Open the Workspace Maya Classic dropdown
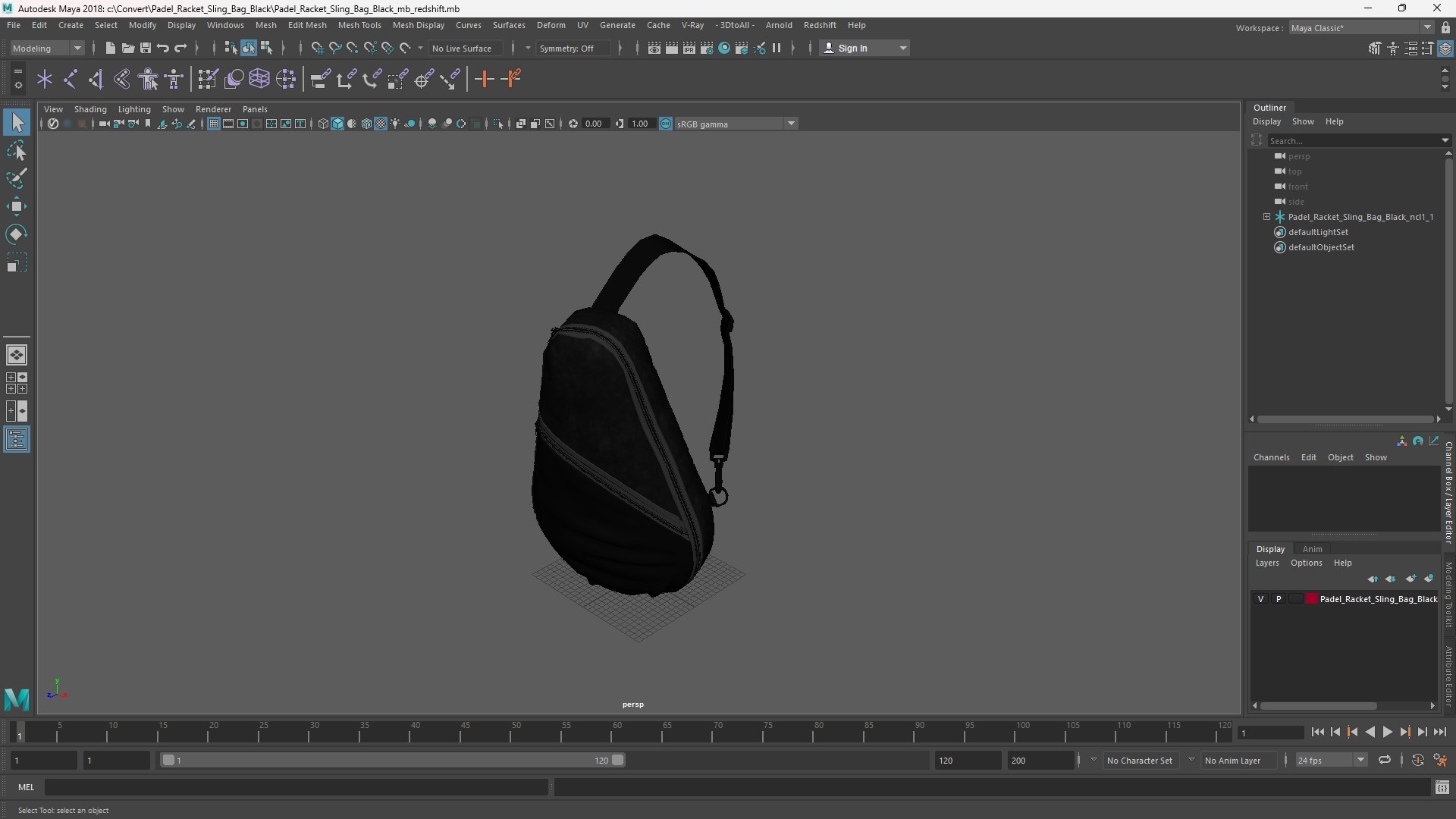This screenshot has height=819, width=1456. tap(1361, 27)
